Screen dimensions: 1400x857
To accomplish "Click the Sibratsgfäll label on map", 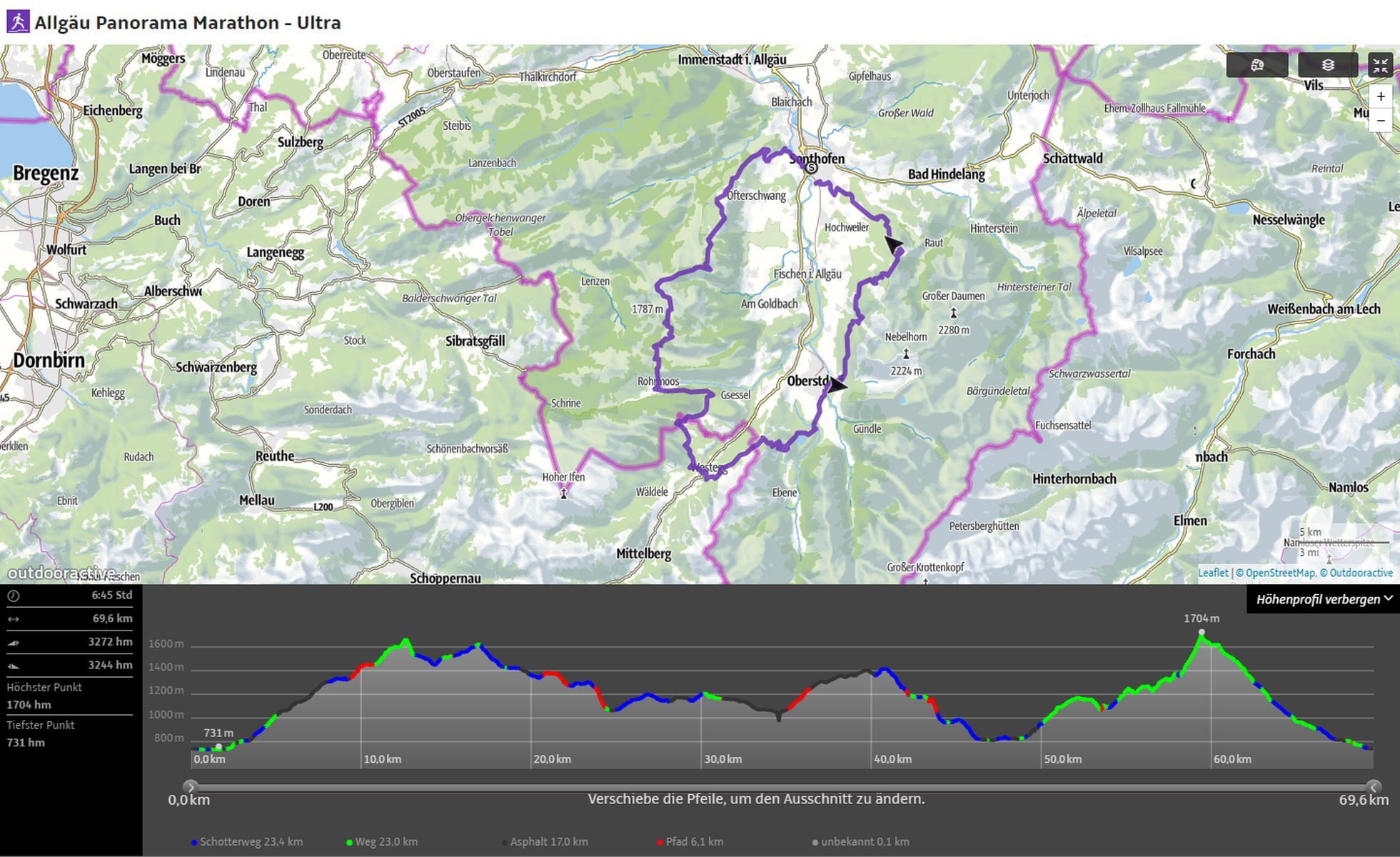I will (475, 341).
